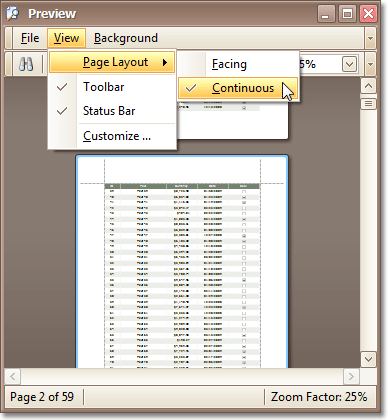Click the vertical scrollbar down arrow
Image resolution: width=388 pixels, height=420 pixels.
click(x=368, y=359)
